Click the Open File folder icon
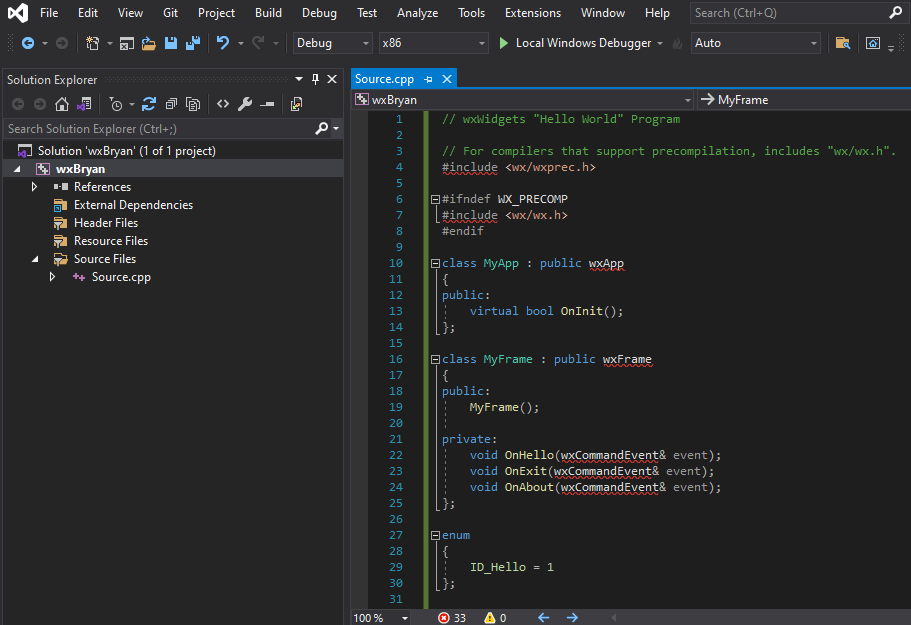This screenshot has width=911, height=625. (x=149, y=43)
